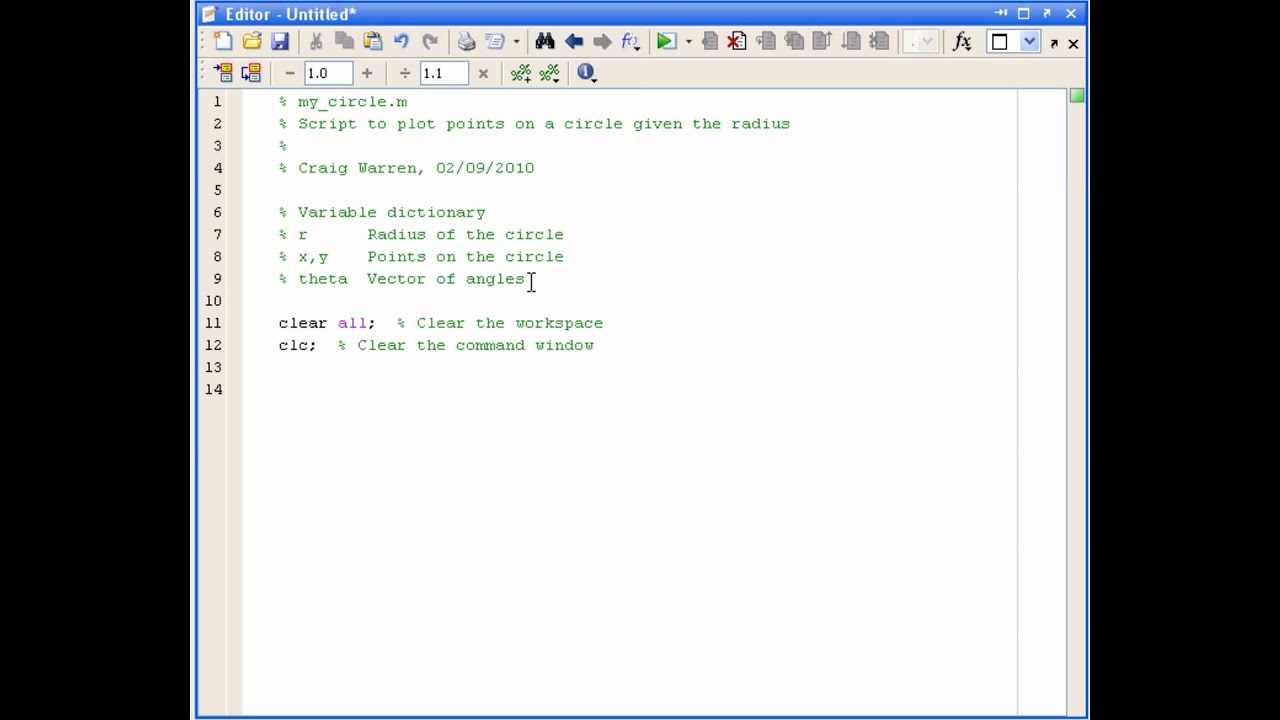
Task: Click the 'Script to plot points' comment line
Action: pos(534,124)
